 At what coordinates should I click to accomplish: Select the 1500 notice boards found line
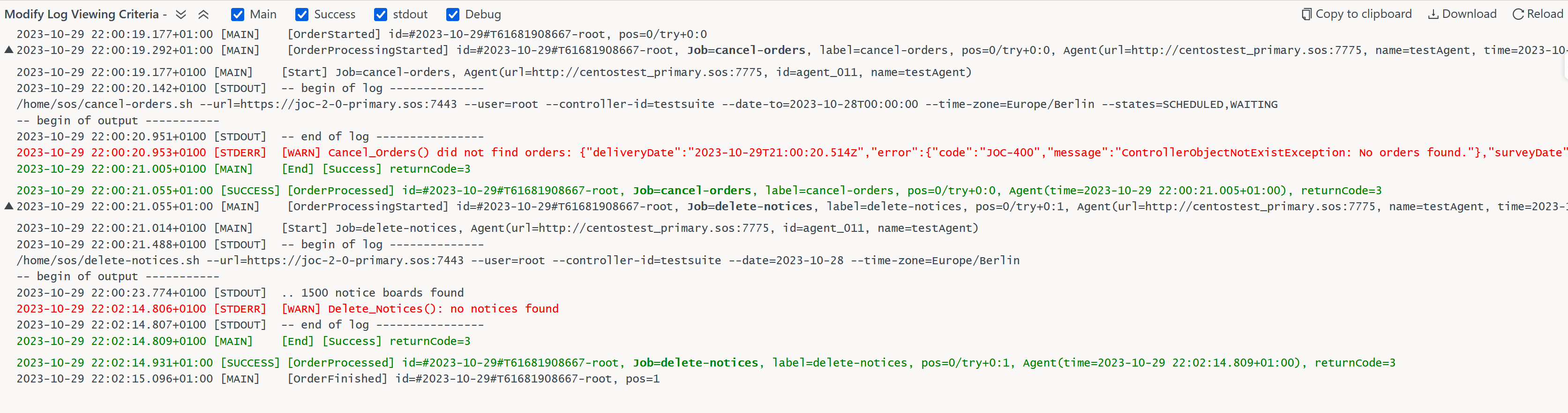point(240,292)
